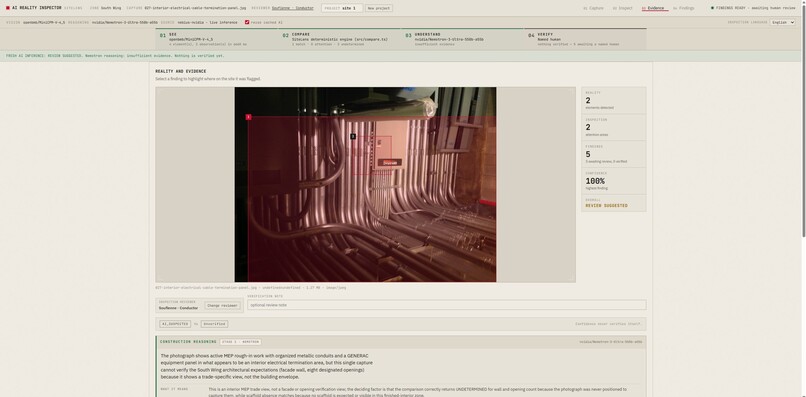Focus the project name field showing site 1
Image resolution: width=806 pixels, height=397 pixels.
tap(342, 8)
